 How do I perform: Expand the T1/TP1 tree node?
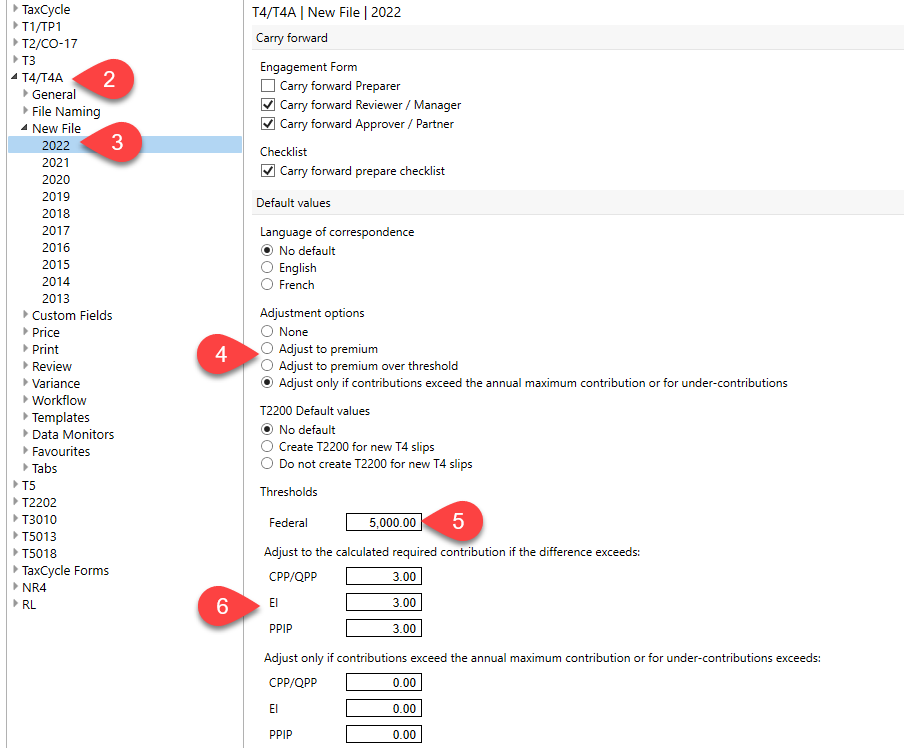pos(16,25)
